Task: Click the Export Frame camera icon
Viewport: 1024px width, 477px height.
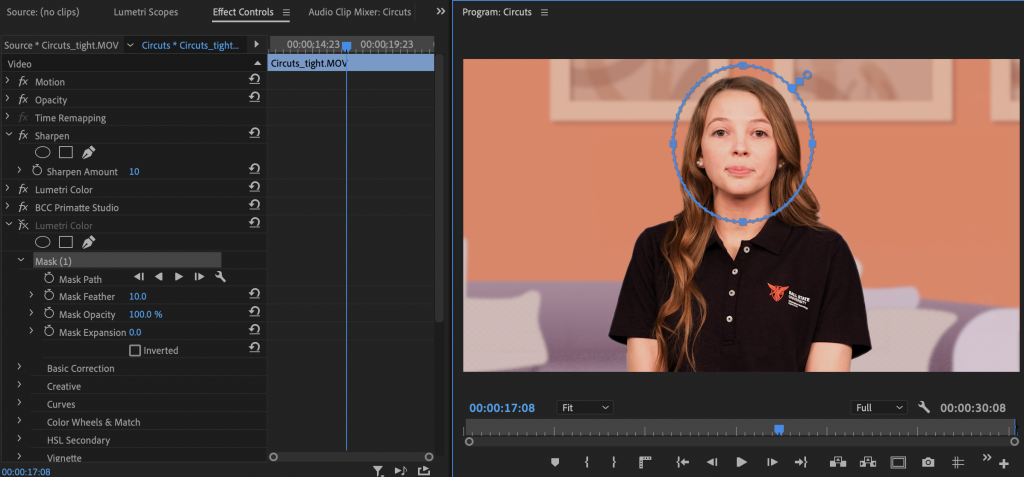Action: point(928,462)
